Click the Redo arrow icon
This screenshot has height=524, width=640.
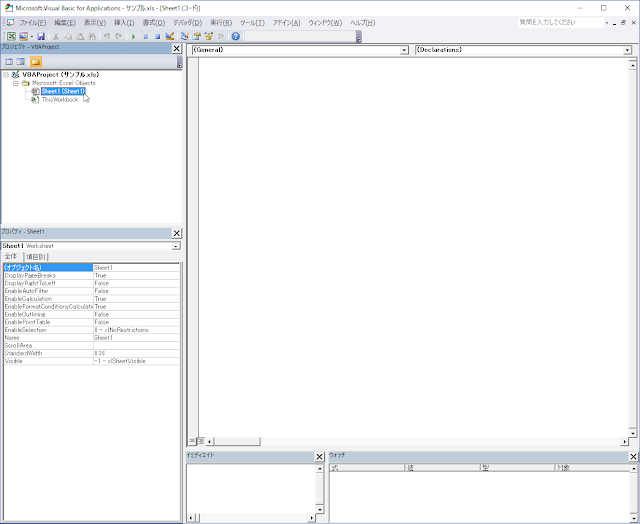coord(119,36)
